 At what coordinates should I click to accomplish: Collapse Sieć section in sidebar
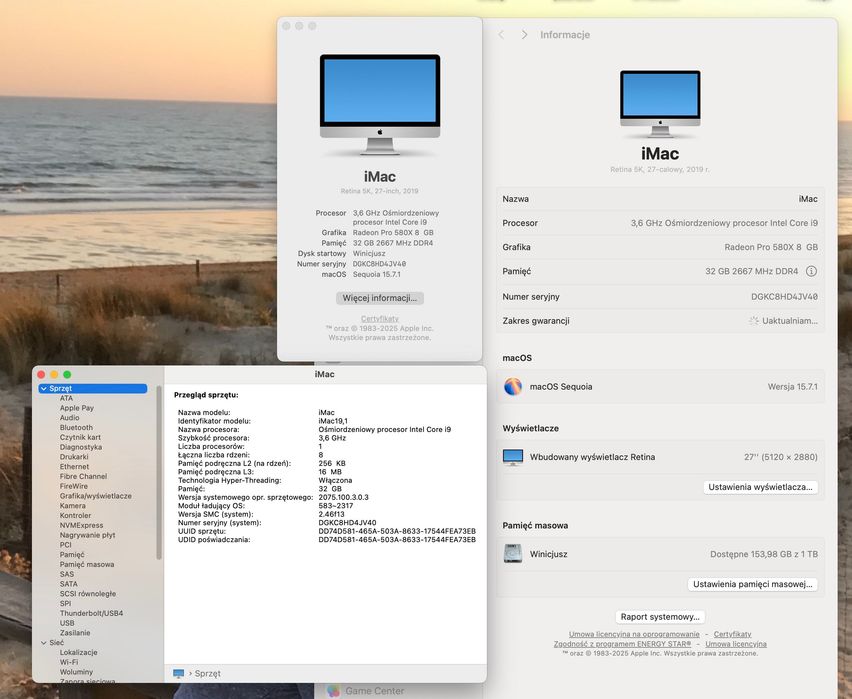click(43, 642)
